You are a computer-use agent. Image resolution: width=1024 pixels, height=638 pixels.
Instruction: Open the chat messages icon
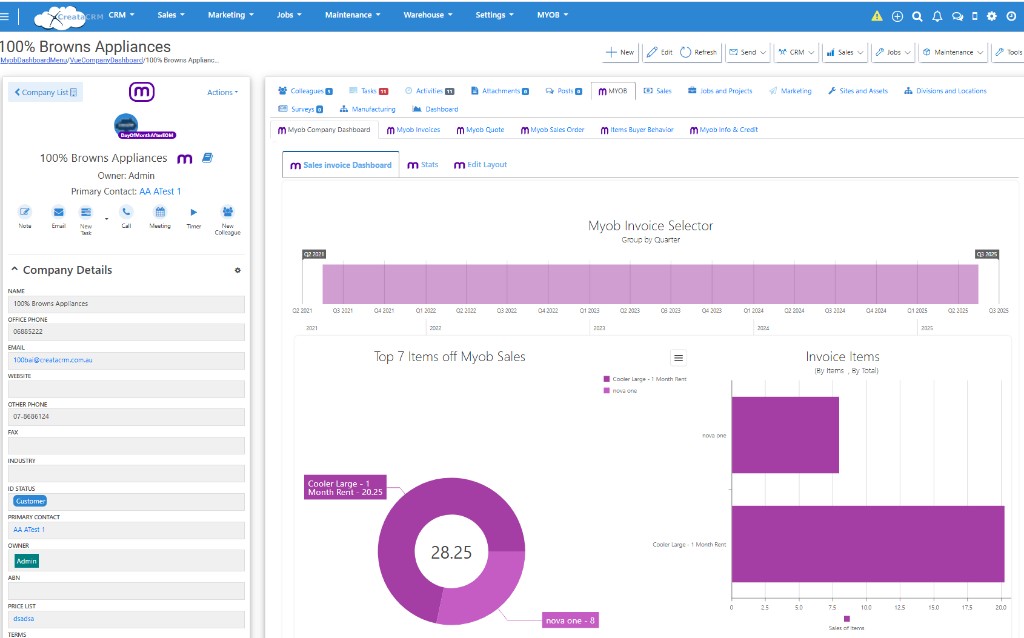click(957, 16)
